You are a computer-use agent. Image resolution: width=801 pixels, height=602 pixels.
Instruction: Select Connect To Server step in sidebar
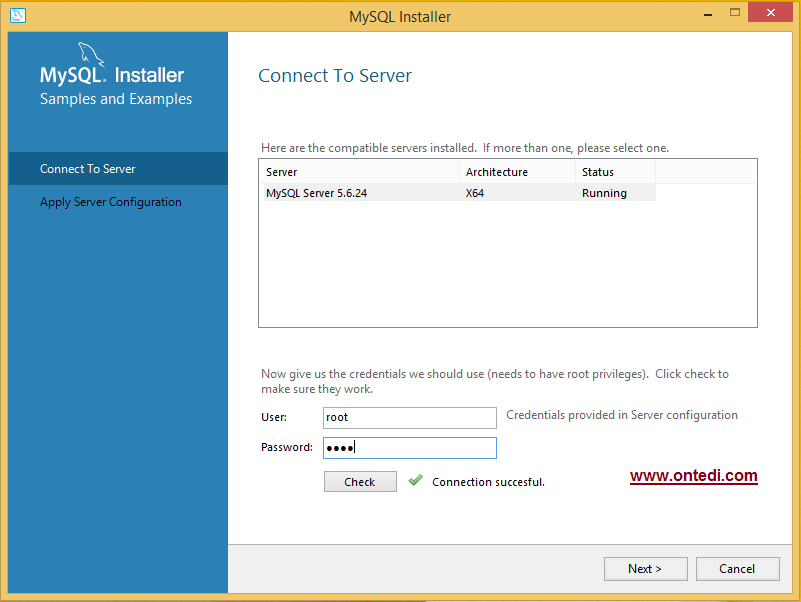click(x=118, y=169)
